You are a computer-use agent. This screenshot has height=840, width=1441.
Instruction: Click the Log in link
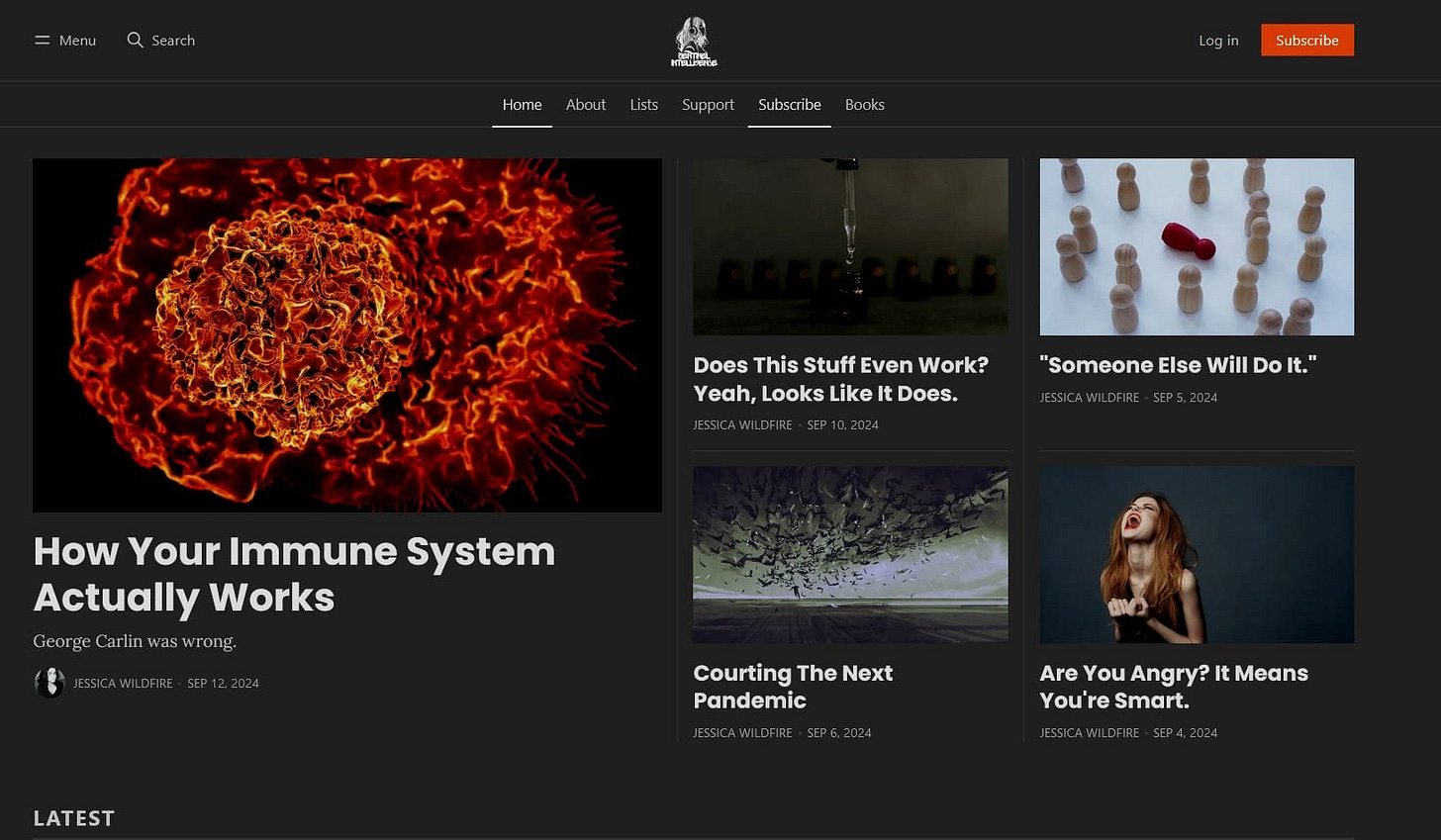coord(1218,41)
